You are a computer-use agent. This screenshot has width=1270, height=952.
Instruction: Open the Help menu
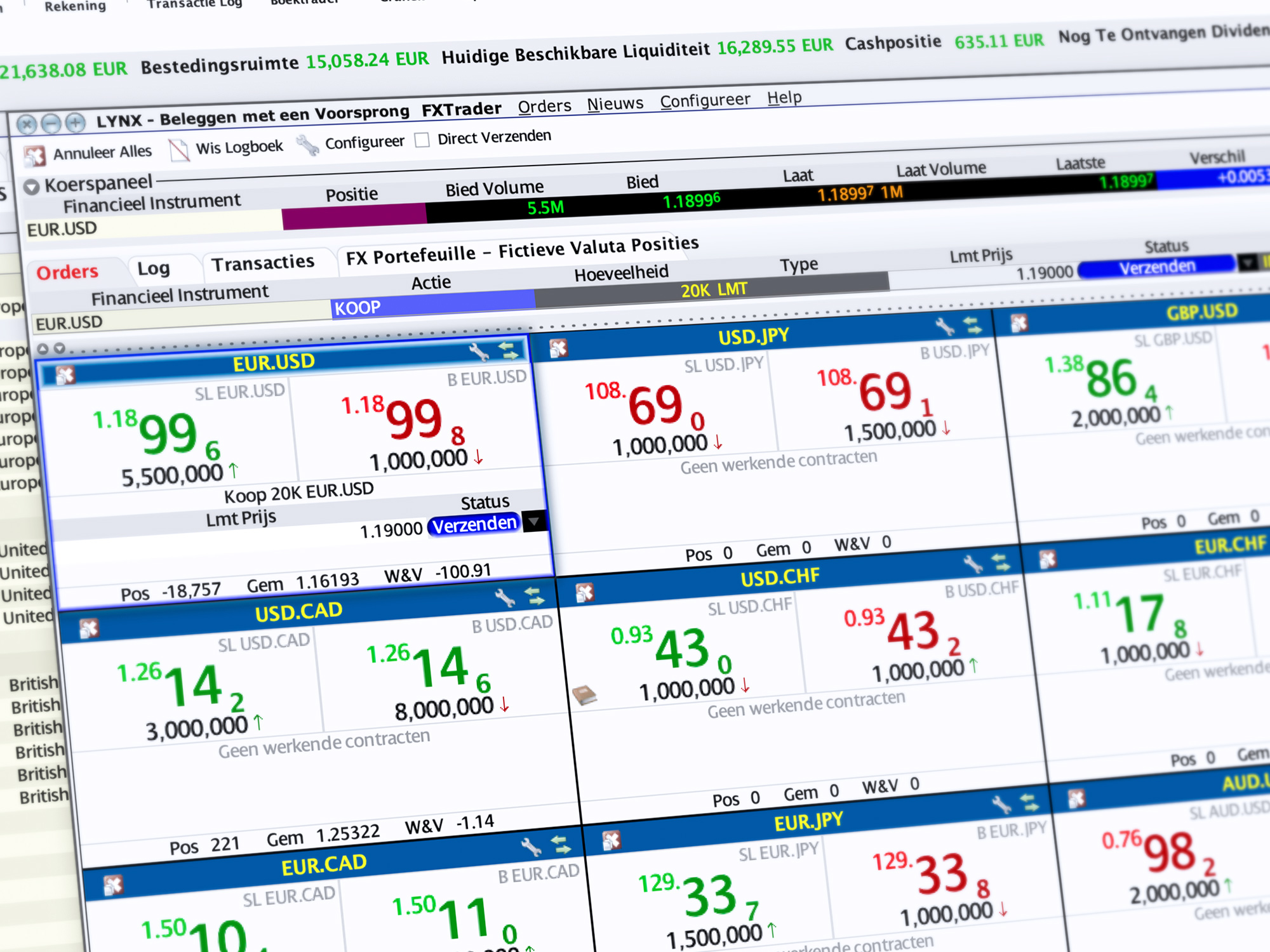pyautogui.click(x=784, y=98)
